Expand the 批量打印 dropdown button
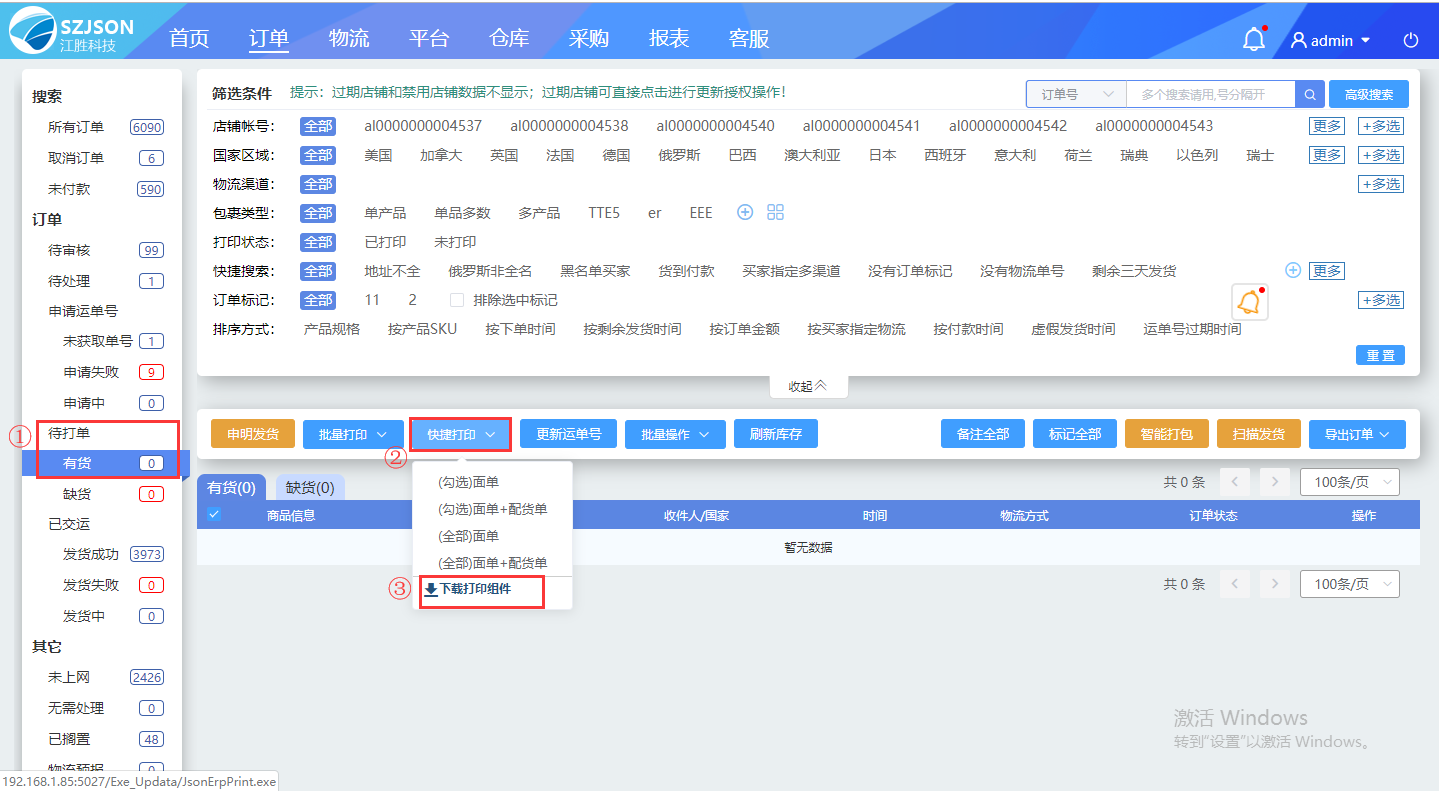The image size is (1439, 791). pos(353,434)
